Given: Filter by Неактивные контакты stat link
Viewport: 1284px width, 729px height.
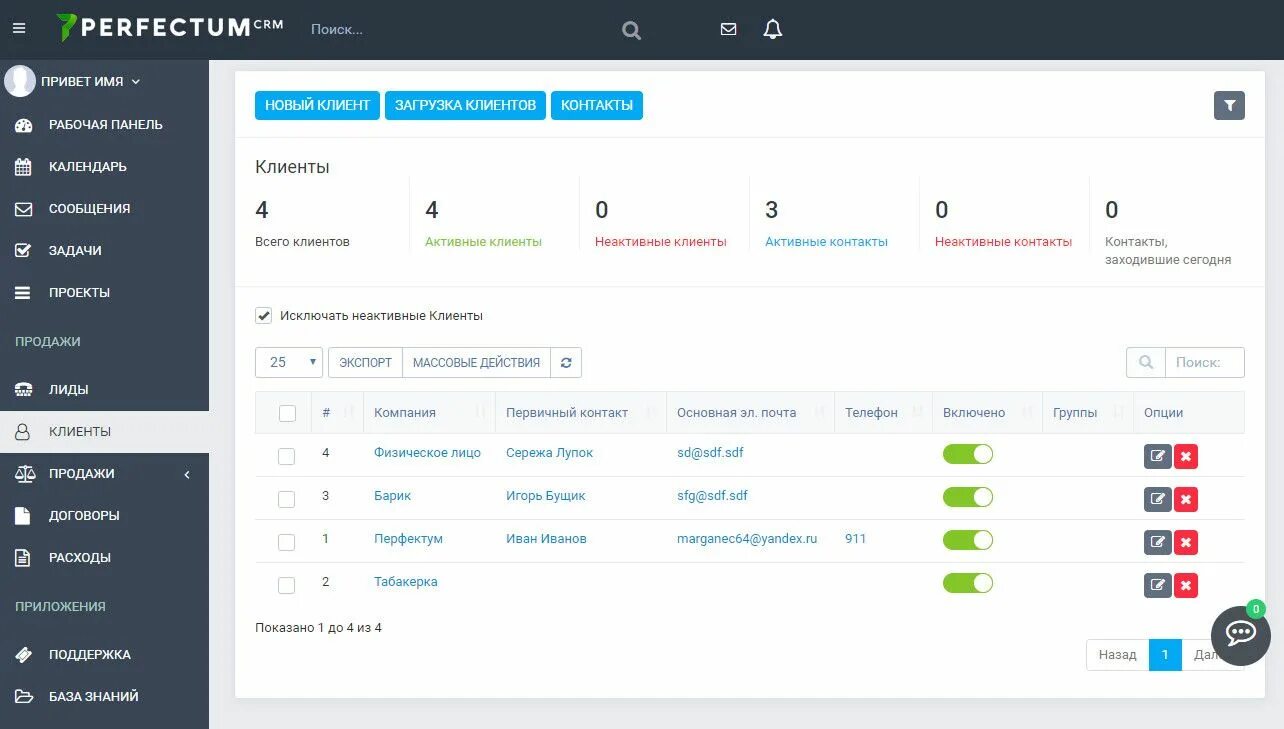Looking at the screenshot, I should point(1003,242).
